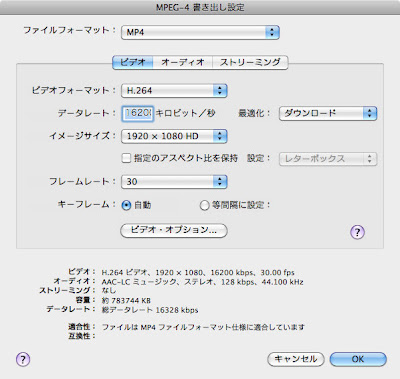Click the 総データレート 16328 kbps summary text

coord(150,310)
